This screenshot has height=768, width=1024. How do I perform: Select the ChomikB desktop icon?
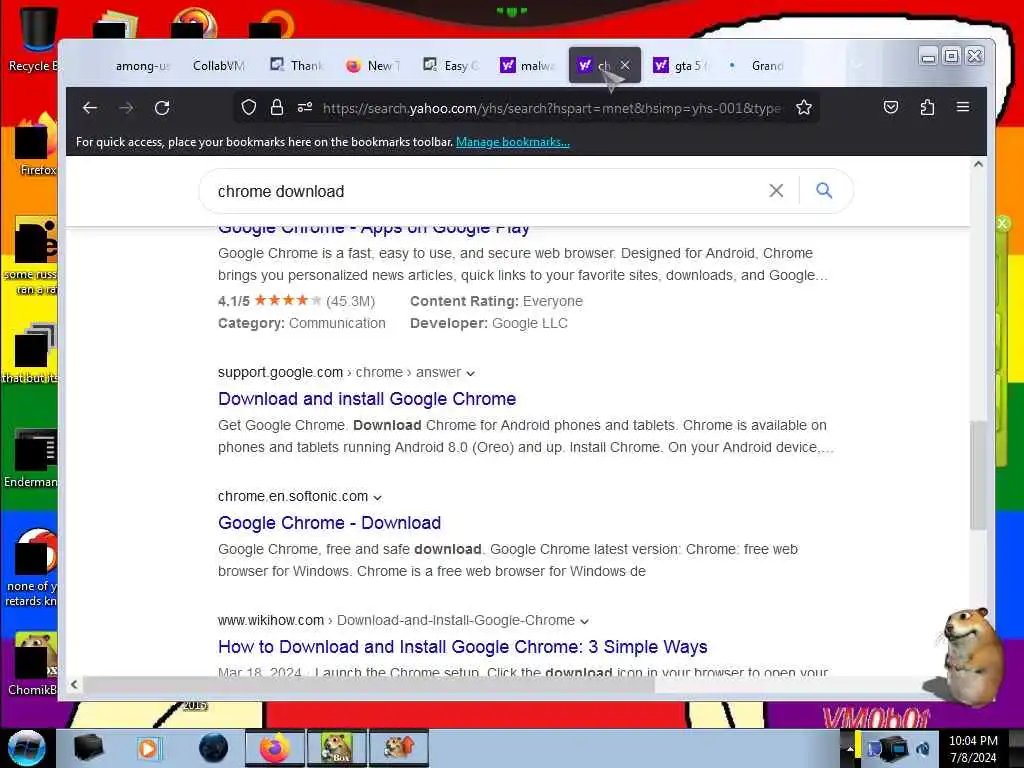coord(33,665)
